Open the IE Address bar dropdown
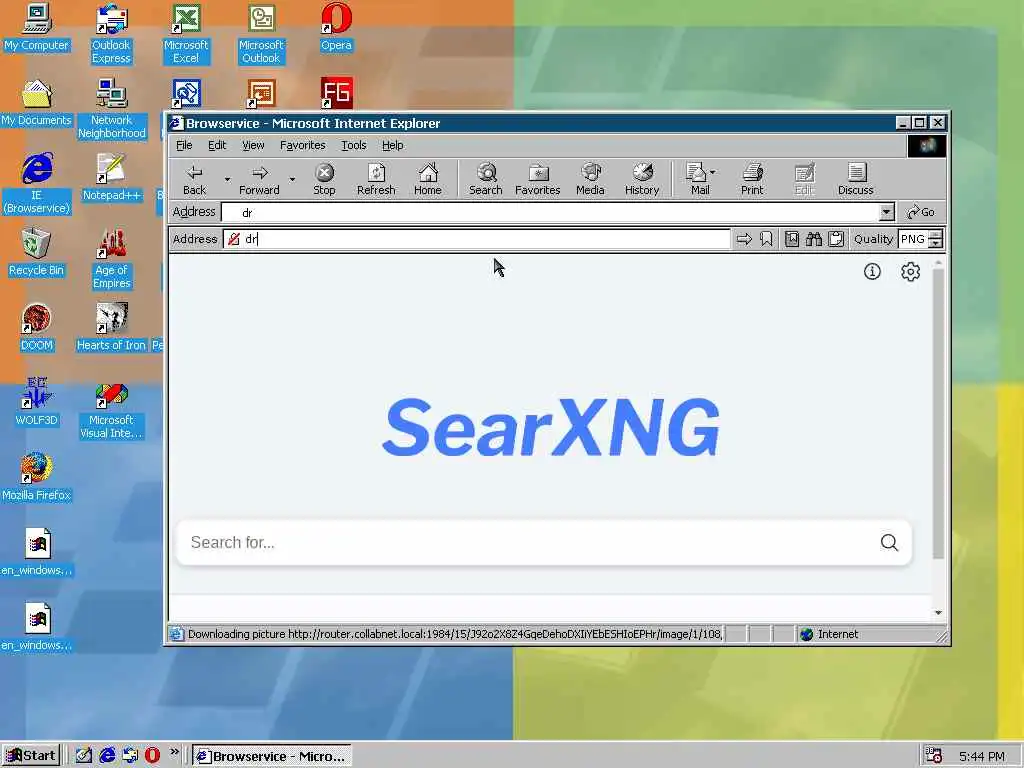1024x768 pixels. (886, 212)
